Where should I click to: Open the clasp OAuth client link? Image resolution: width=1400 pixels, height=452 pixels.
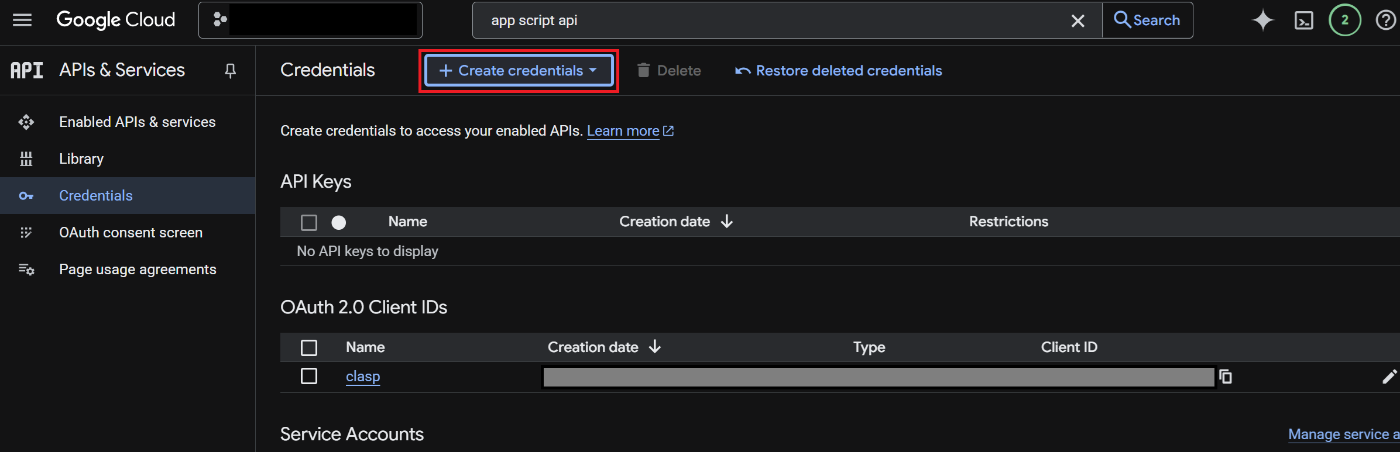click(363, 377)
